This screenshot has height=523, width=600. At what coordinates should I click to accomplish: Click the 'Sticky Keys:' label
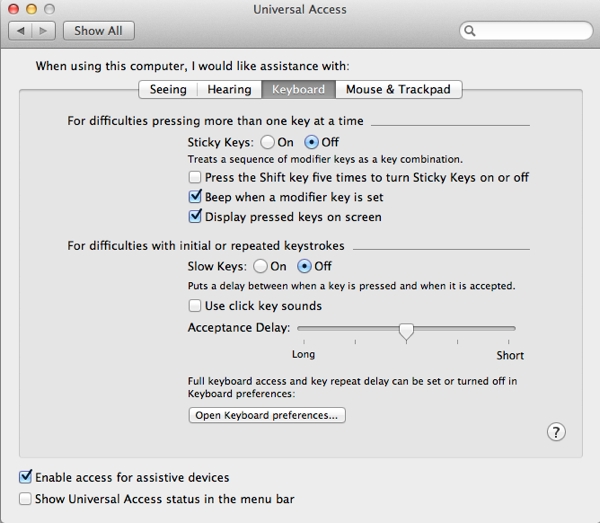click(x=220, y=143)
